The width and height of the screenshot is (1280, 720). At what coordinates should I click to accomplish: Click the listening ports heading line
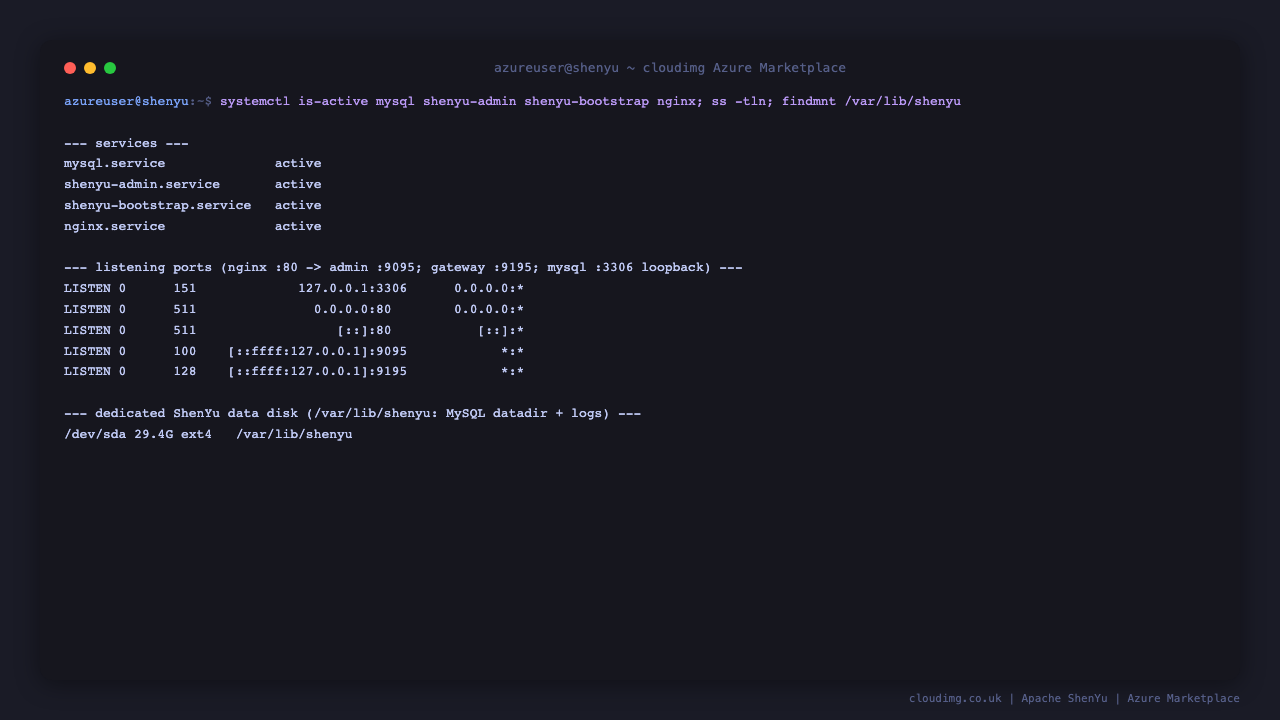pos(403,267)
